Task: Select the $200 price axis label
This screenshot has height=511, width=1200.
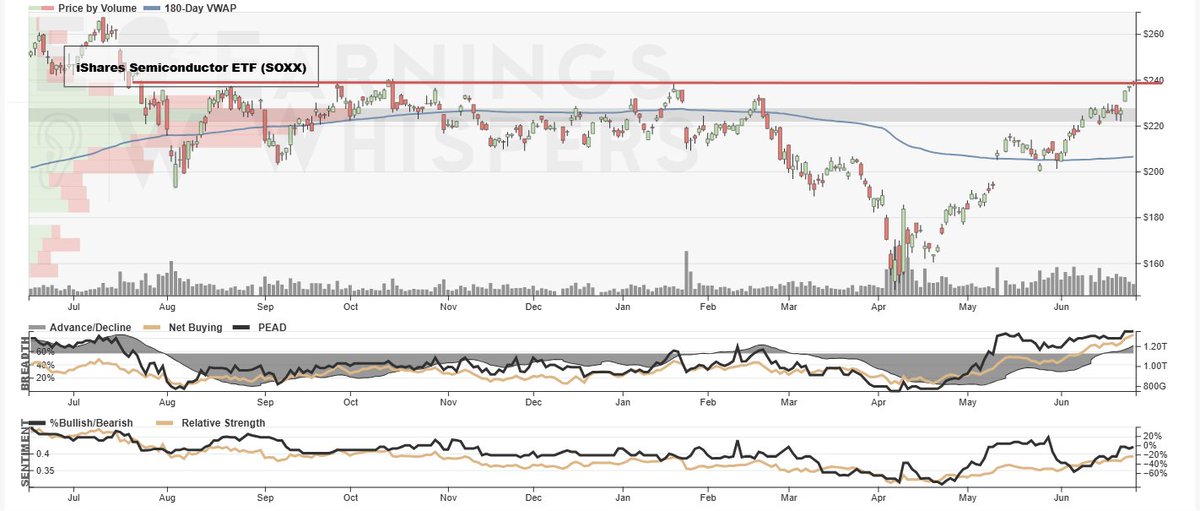Action: pyautogui.click(x=1154, y=172)
